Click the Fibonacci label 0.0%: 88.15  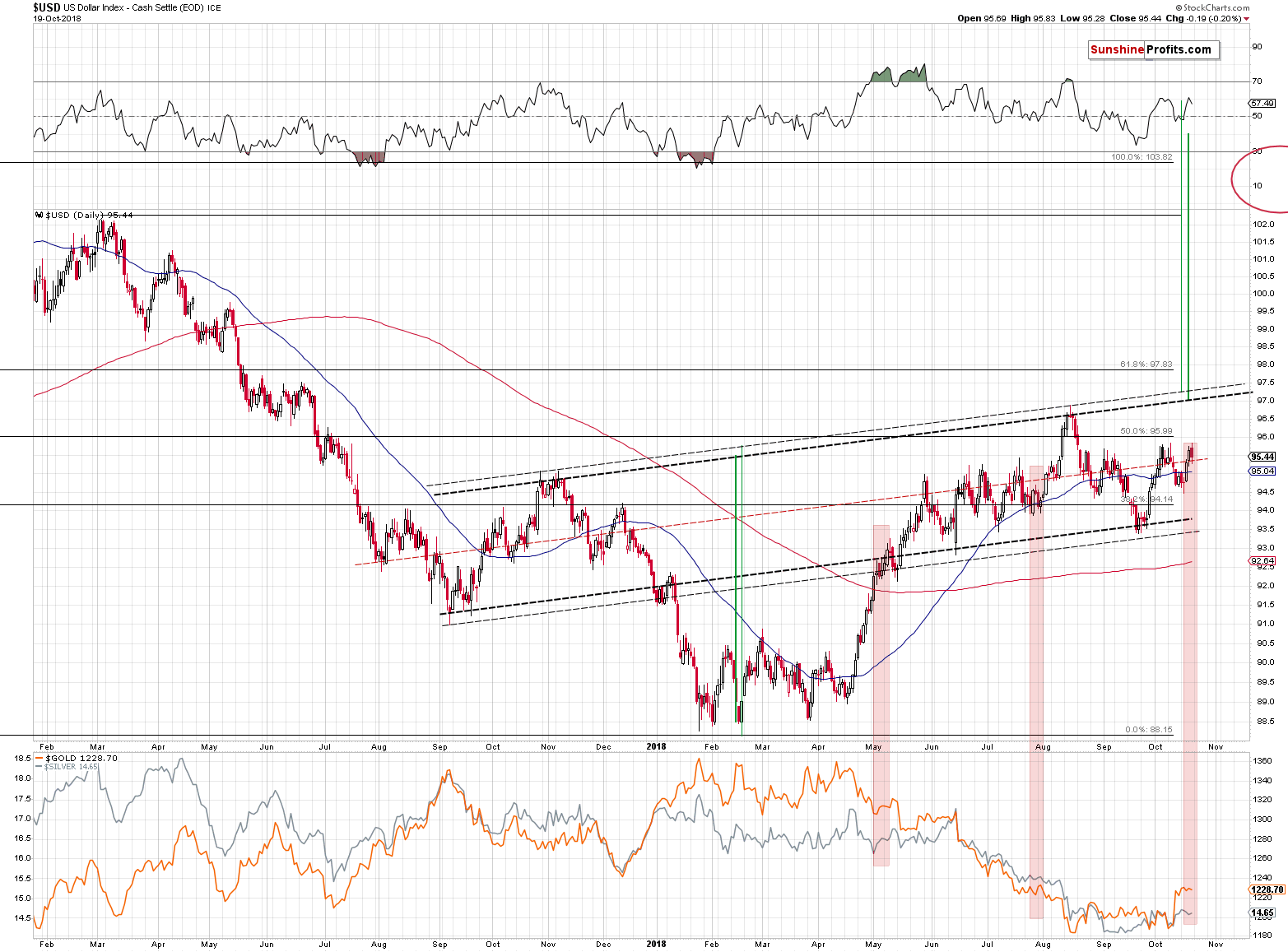click(x=1148, y=730)
